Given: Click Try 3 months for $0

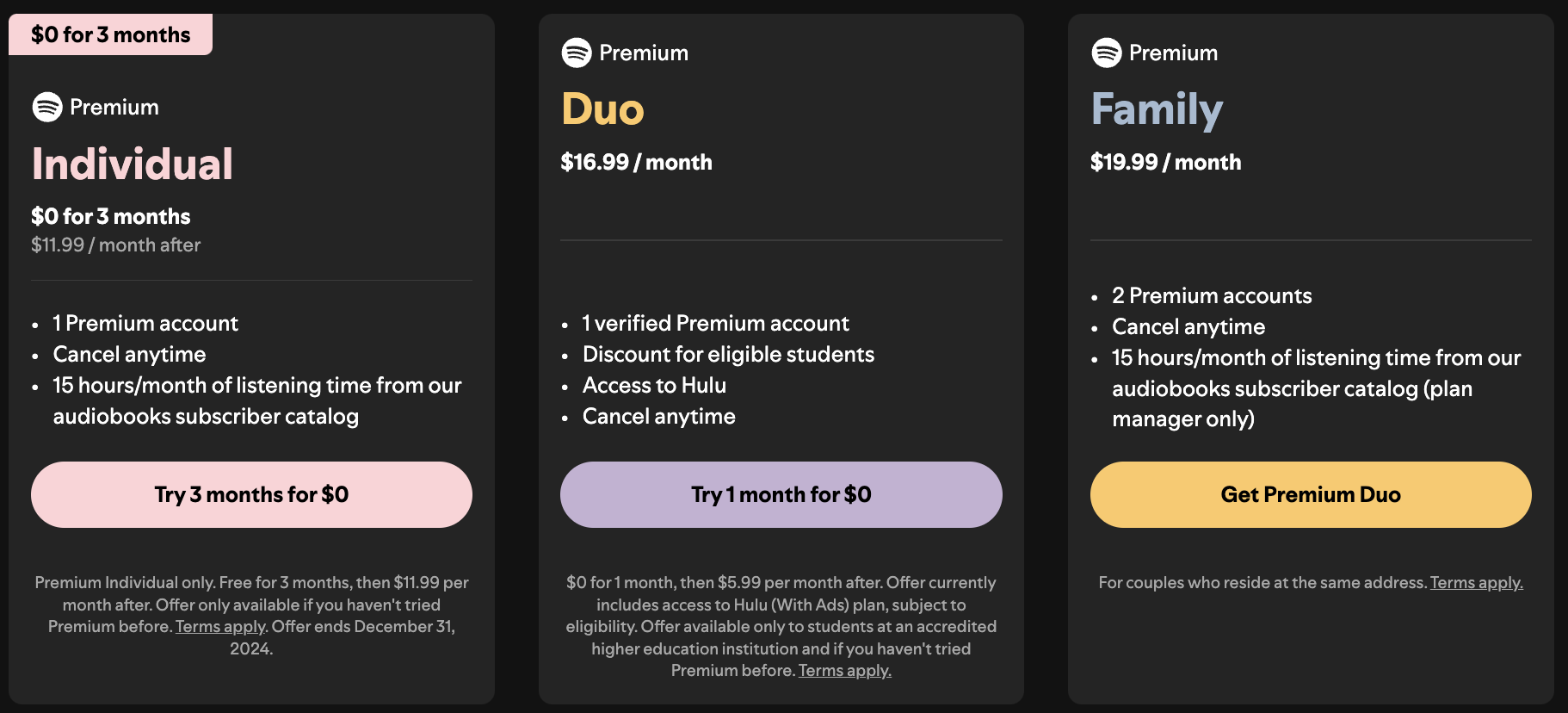Looking at the screenshot, I should [250, 494].
